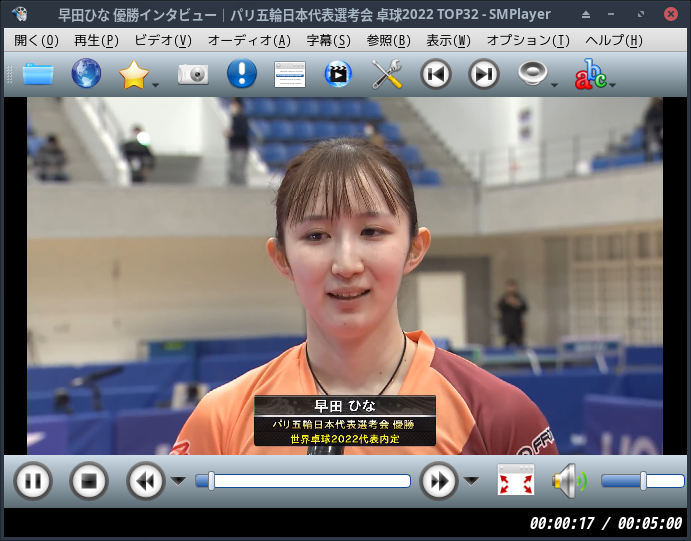This screenshot has width=691, height=541.
Task: Open favorites with the star icon
Action: pos(134,74)
